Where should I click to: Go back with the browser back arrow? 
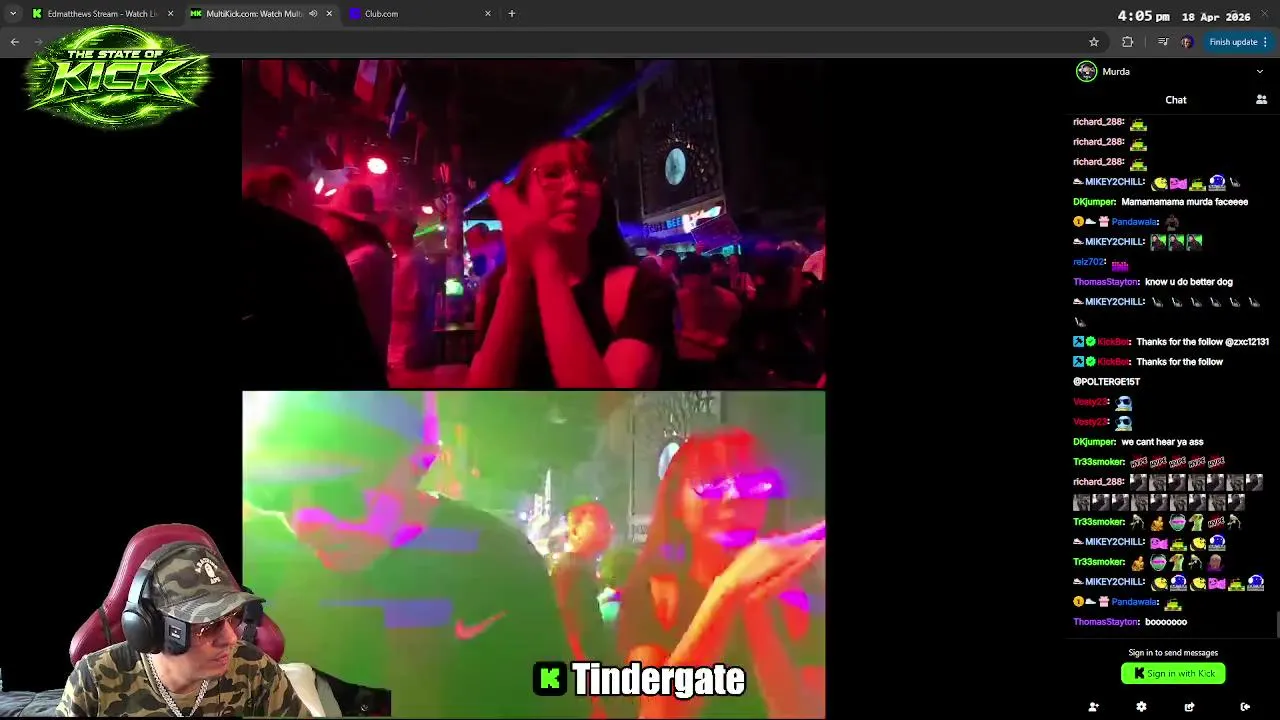point(15,42)
